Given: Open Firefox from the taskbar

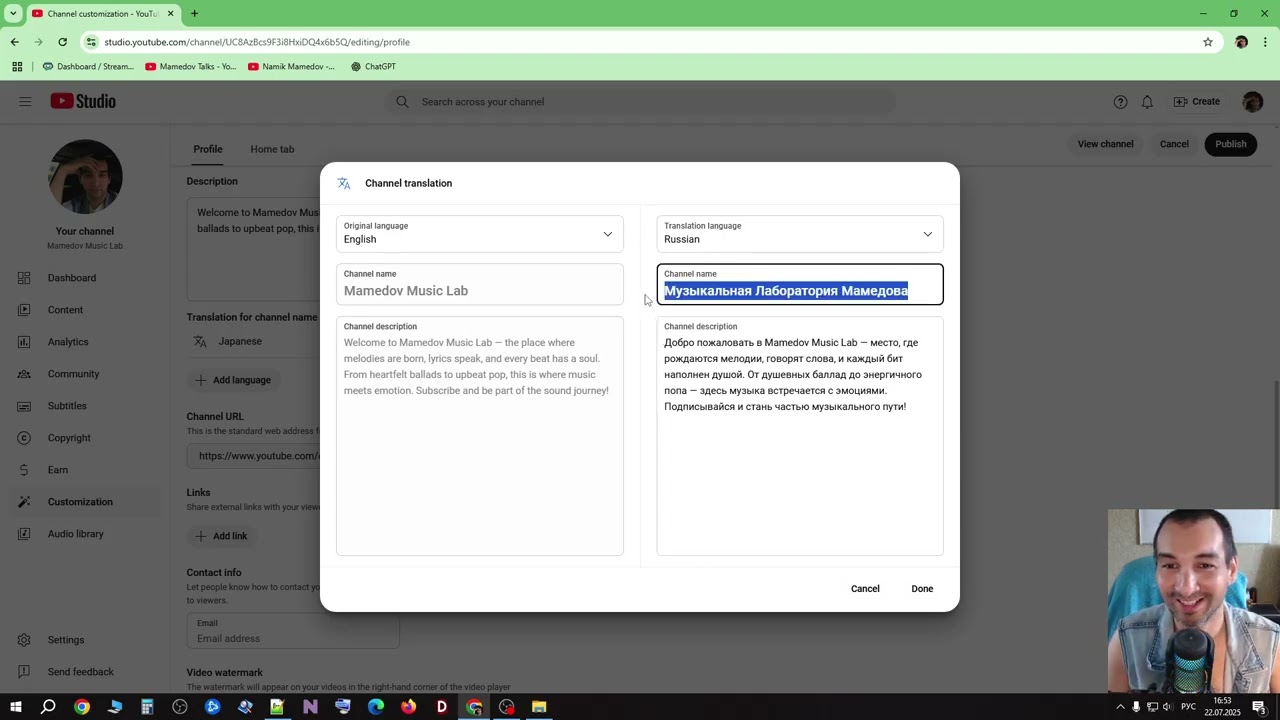Looking at the screenshot, I should pos(408,707).
